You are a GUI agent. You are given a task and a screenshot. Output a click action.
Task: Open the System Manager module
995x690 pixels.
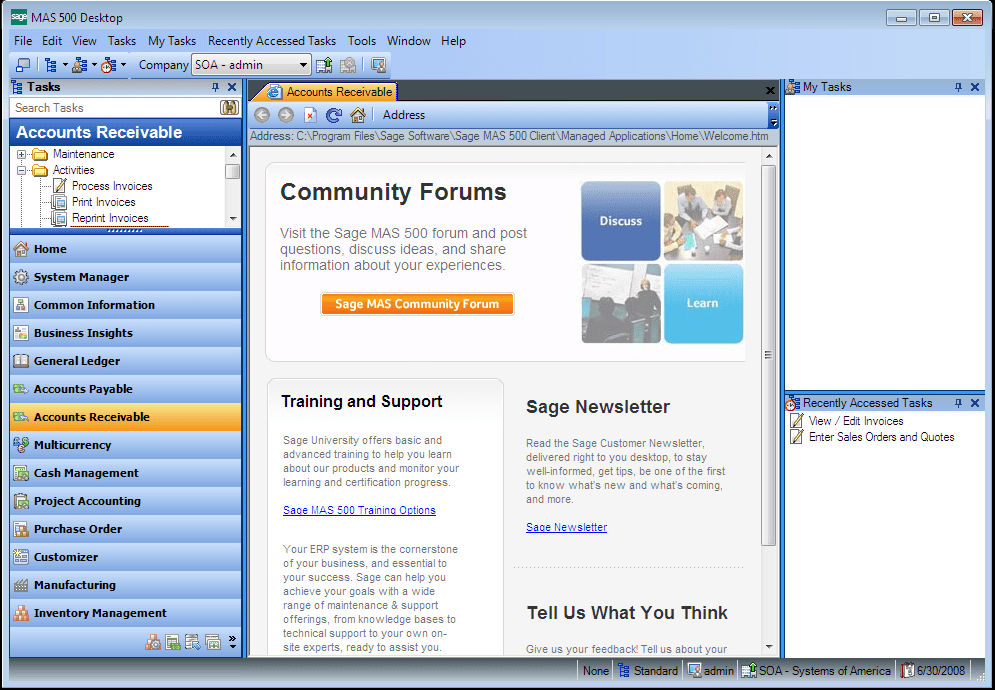(x=126, y=277)
